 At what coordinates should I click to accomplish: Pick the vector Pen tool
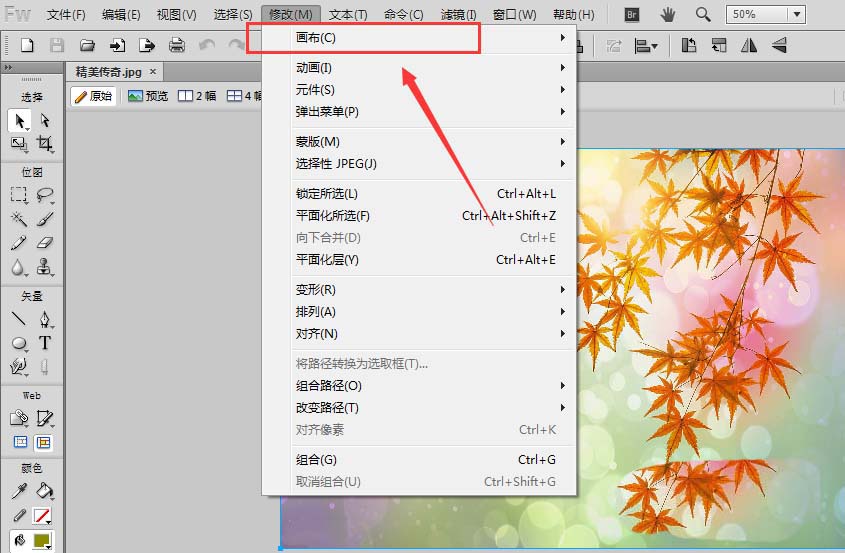point(45,319)
